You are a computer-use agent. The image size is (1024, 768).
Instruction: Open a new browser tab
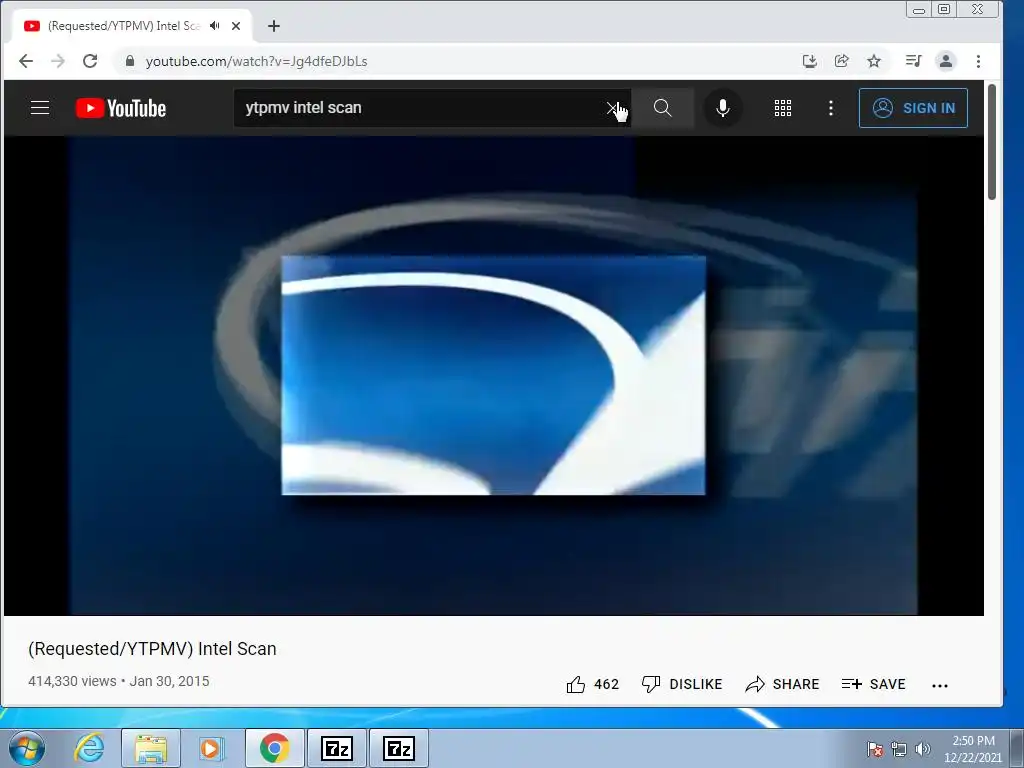click(274, 26)
